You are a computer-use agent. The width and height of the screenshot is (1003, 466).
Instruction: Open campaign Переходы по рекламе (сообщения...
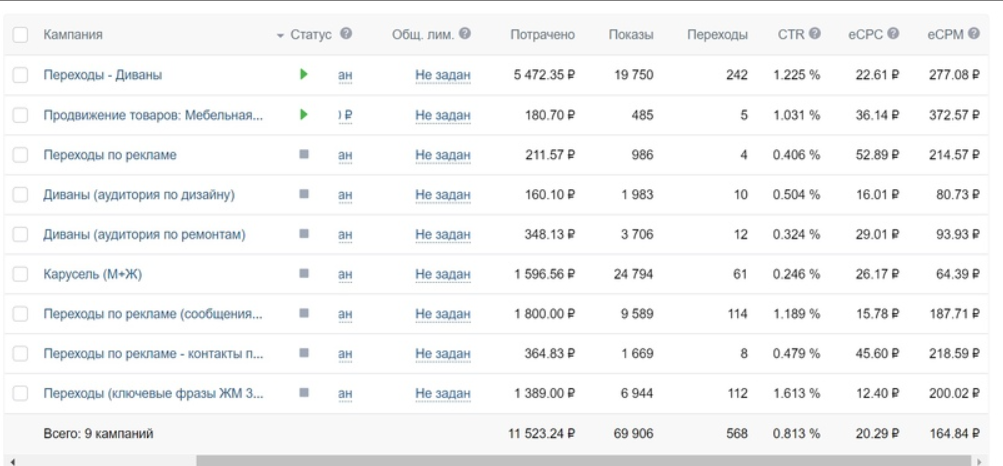click(x=153, y=315)
